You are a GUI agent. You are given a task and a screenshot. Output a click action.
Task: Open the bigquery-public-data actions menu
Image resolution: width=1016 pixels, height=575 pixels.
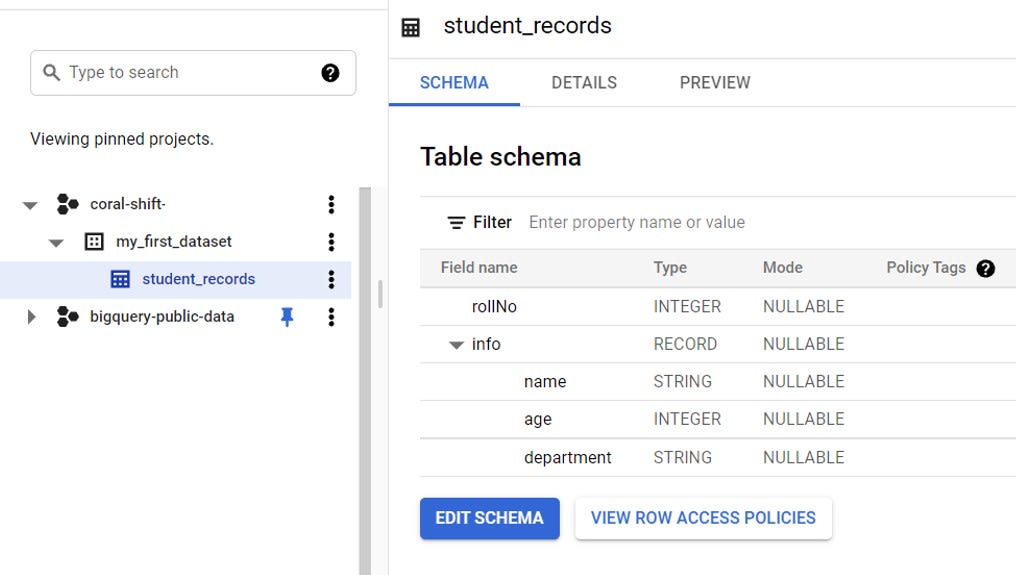tap(331, 317)
